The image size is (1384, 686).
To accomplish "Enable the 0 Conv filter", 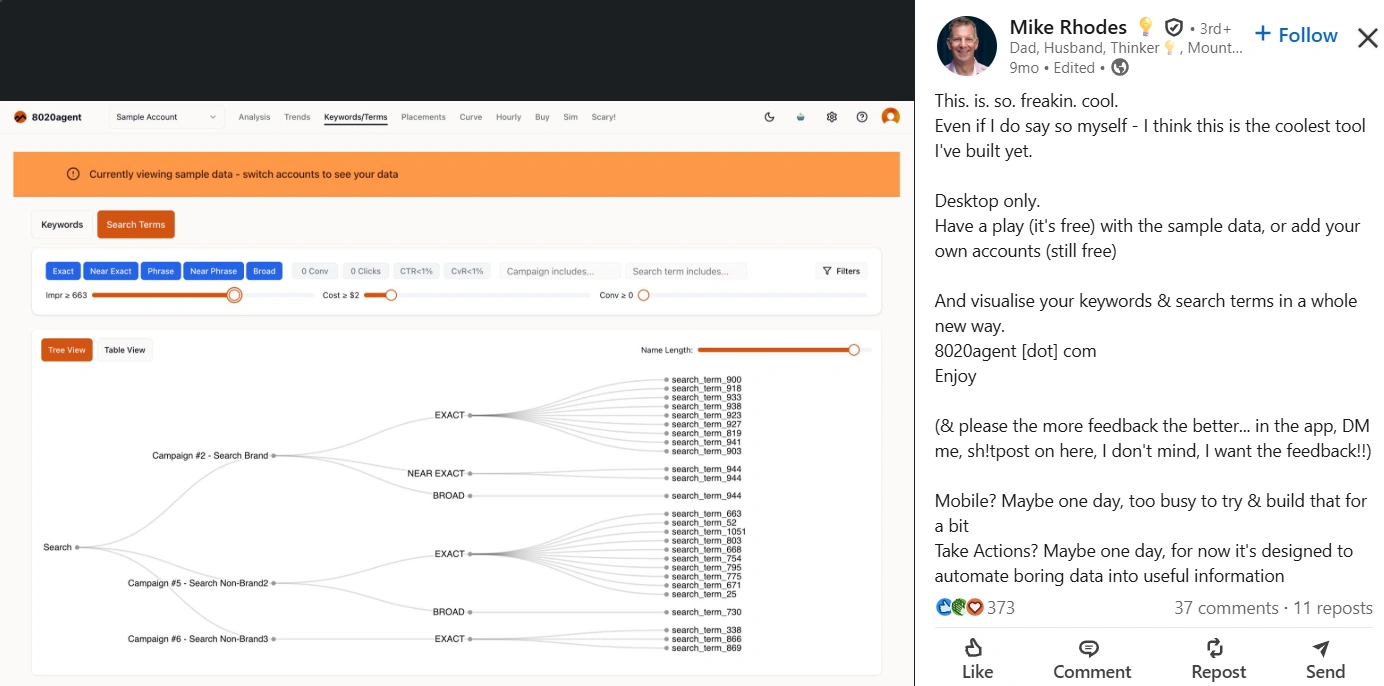I will [315, 271].
